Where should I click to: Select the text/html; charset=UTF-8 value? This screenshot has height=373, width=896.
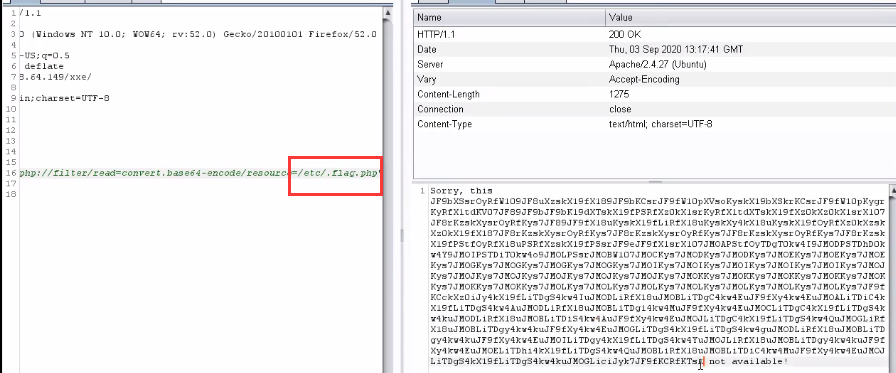(x=750, y=123)
